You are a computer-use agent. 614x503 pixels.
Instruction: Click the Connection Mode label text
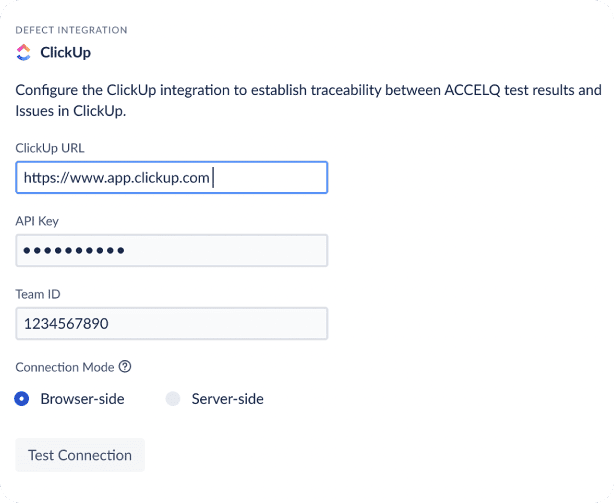64,367
